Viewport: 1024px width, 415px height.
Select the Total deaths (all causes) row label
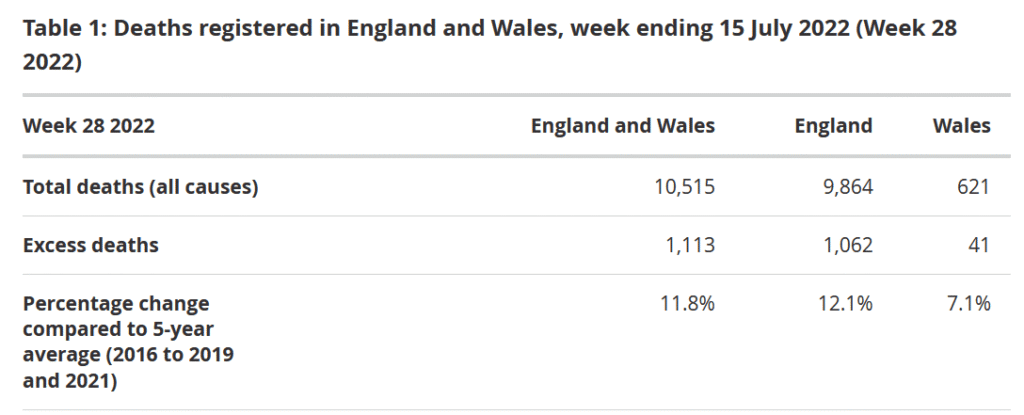point(140,188)
